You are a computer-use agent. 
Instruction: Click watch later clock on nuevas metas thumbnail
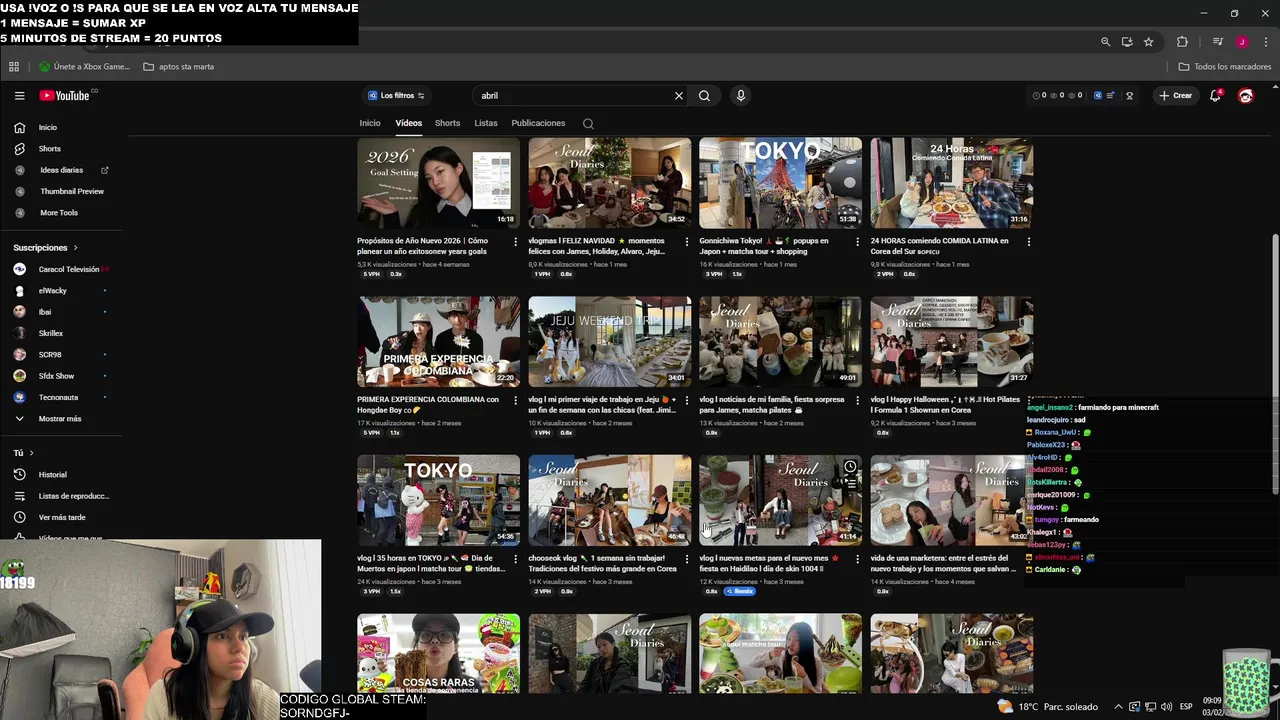850,467
